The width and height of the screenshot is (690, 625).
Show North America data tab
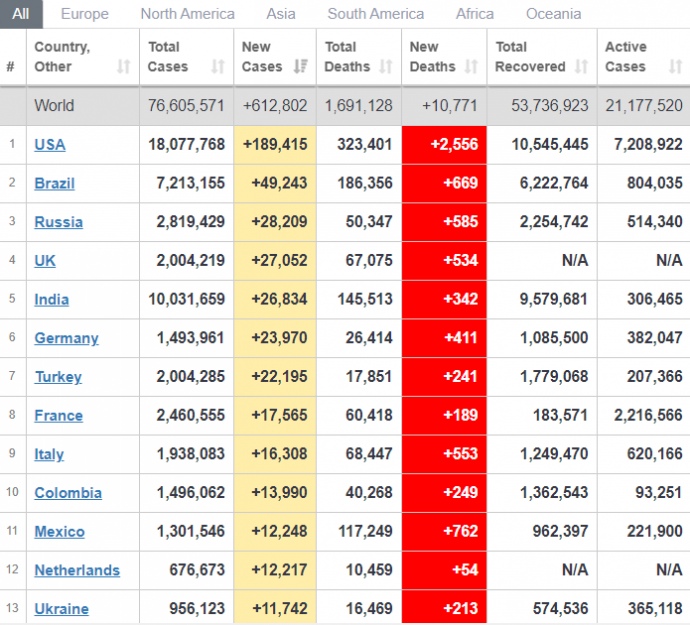click(187, 14)
